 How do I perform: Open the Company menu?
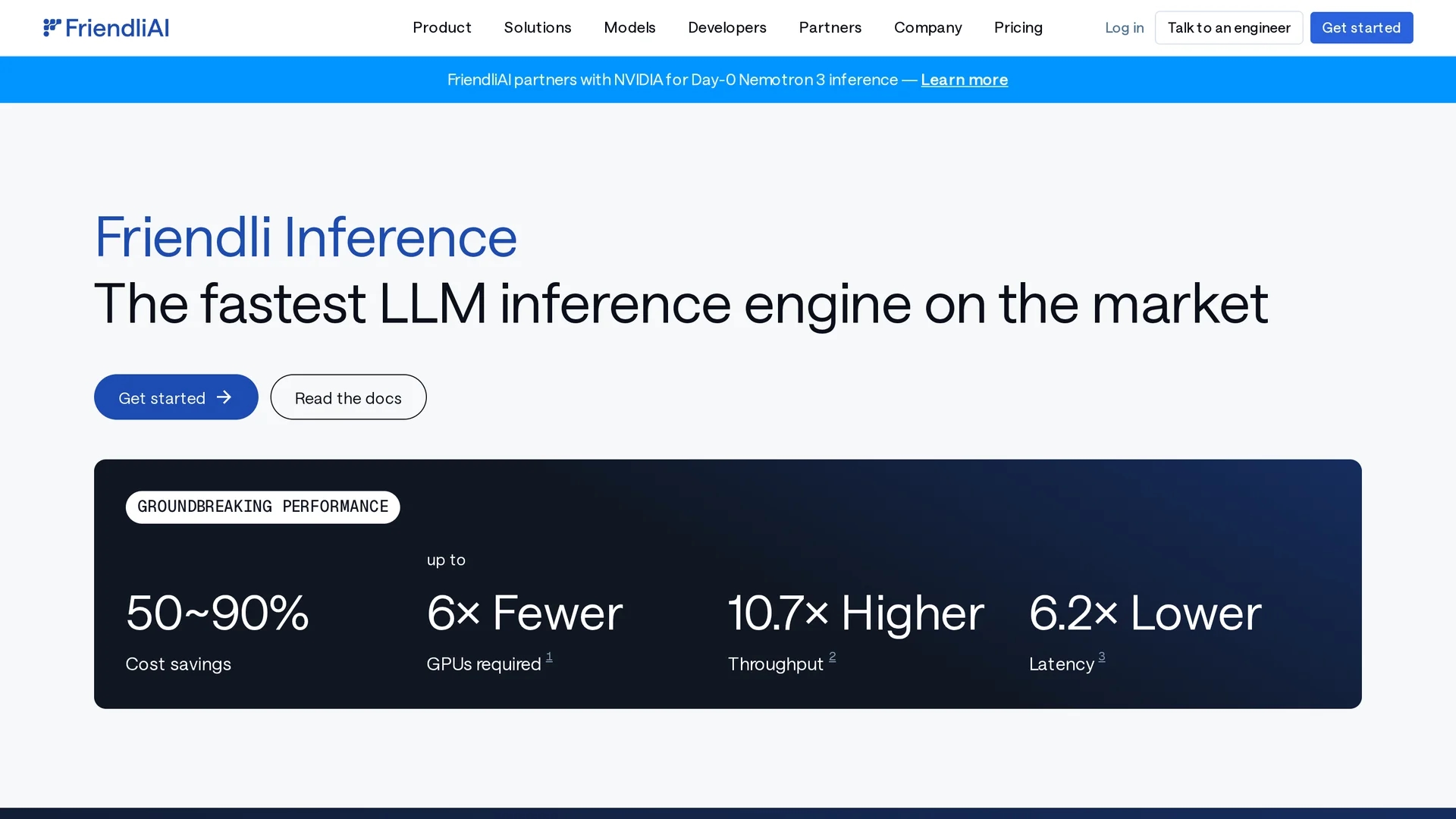coord(928,28)
